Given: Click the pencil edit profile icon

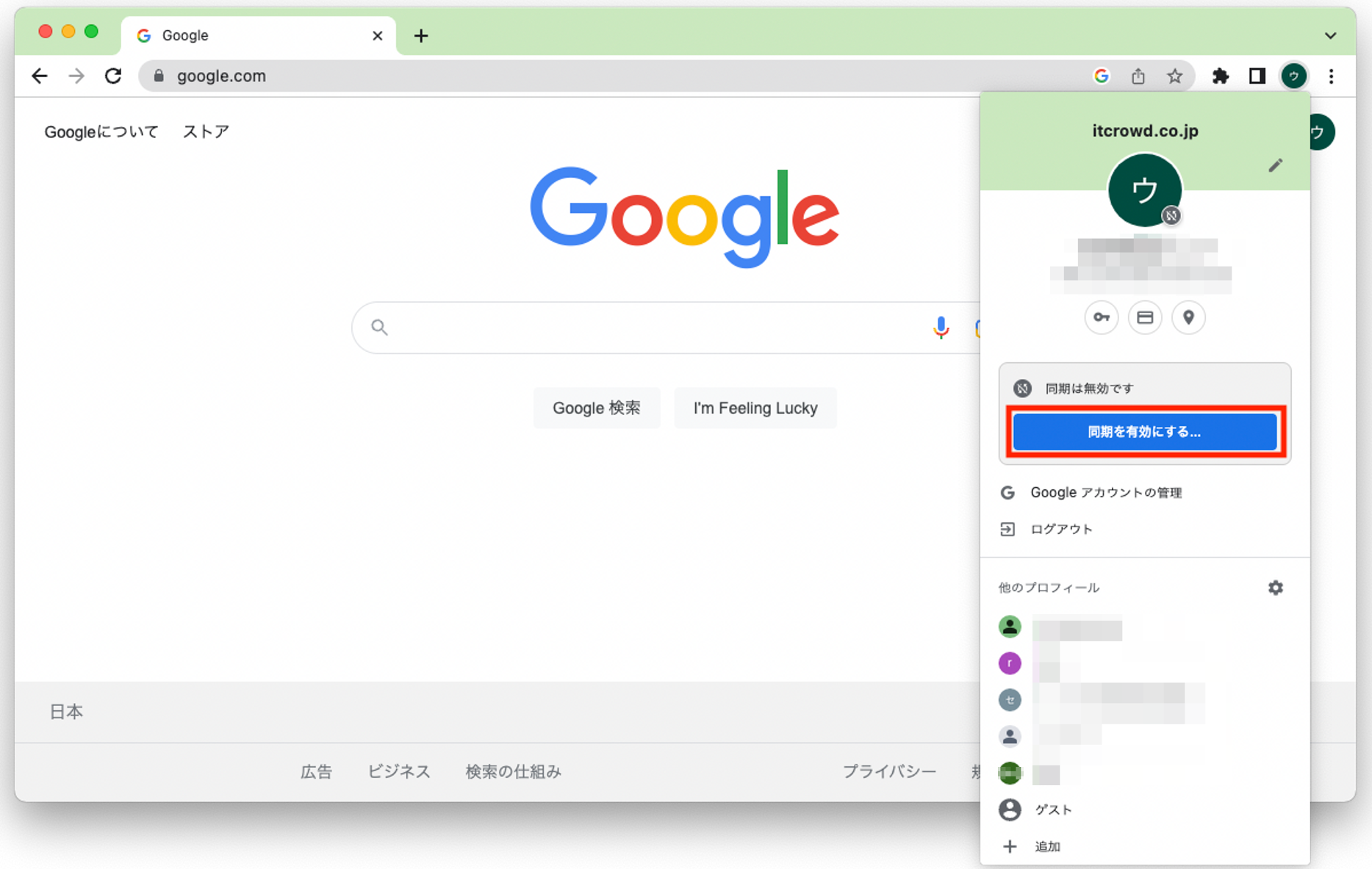Looking at the screenshot, I should (x=1275, y=165).
